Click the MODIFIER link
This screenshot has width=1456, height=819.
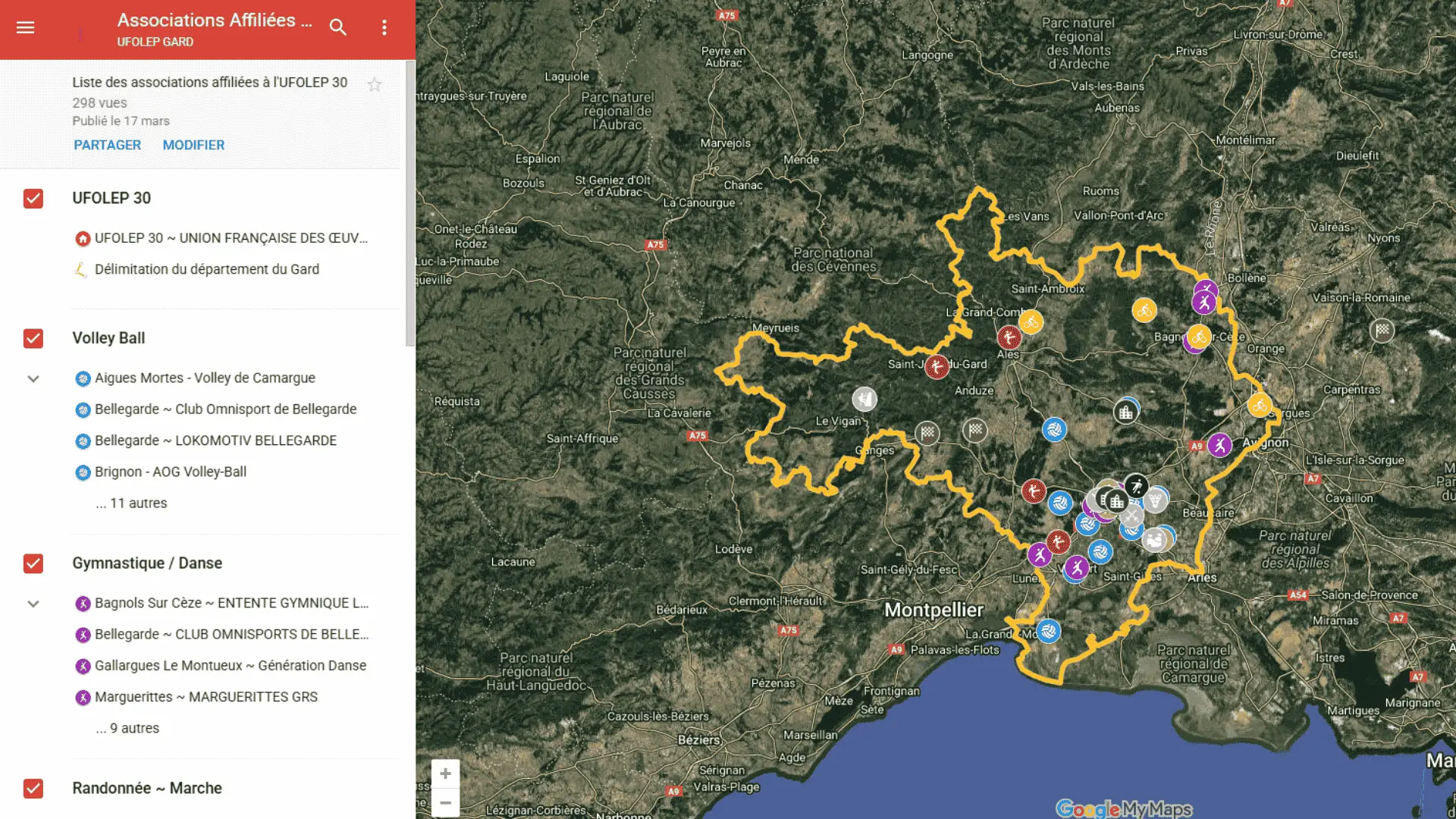click(x=193, y=145)
